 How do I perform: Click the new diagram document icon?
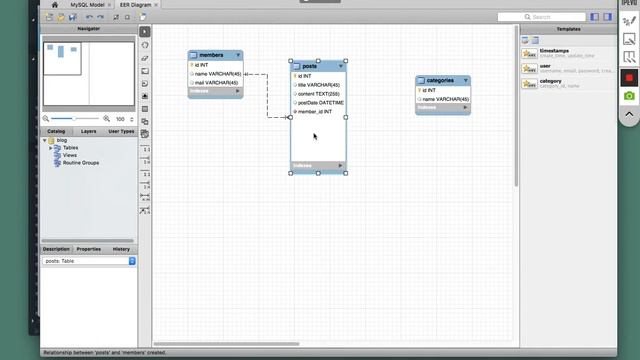(142, 17)
